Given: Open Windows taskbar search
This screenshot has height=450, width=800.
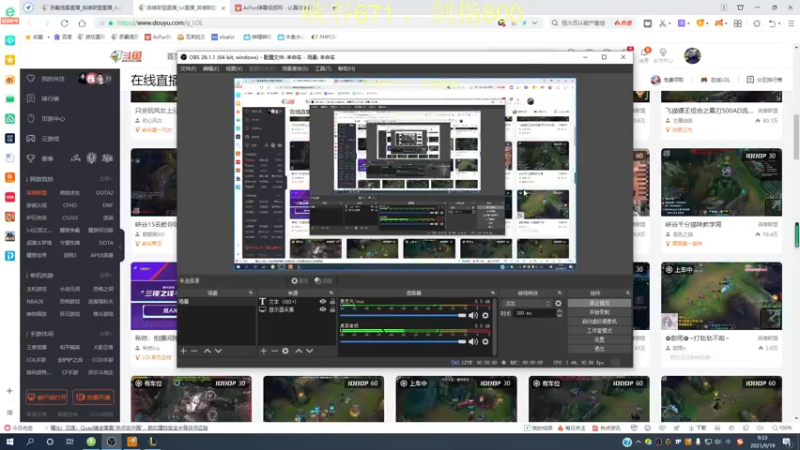Looking at the screenshot, I should [x=30, y=442].
